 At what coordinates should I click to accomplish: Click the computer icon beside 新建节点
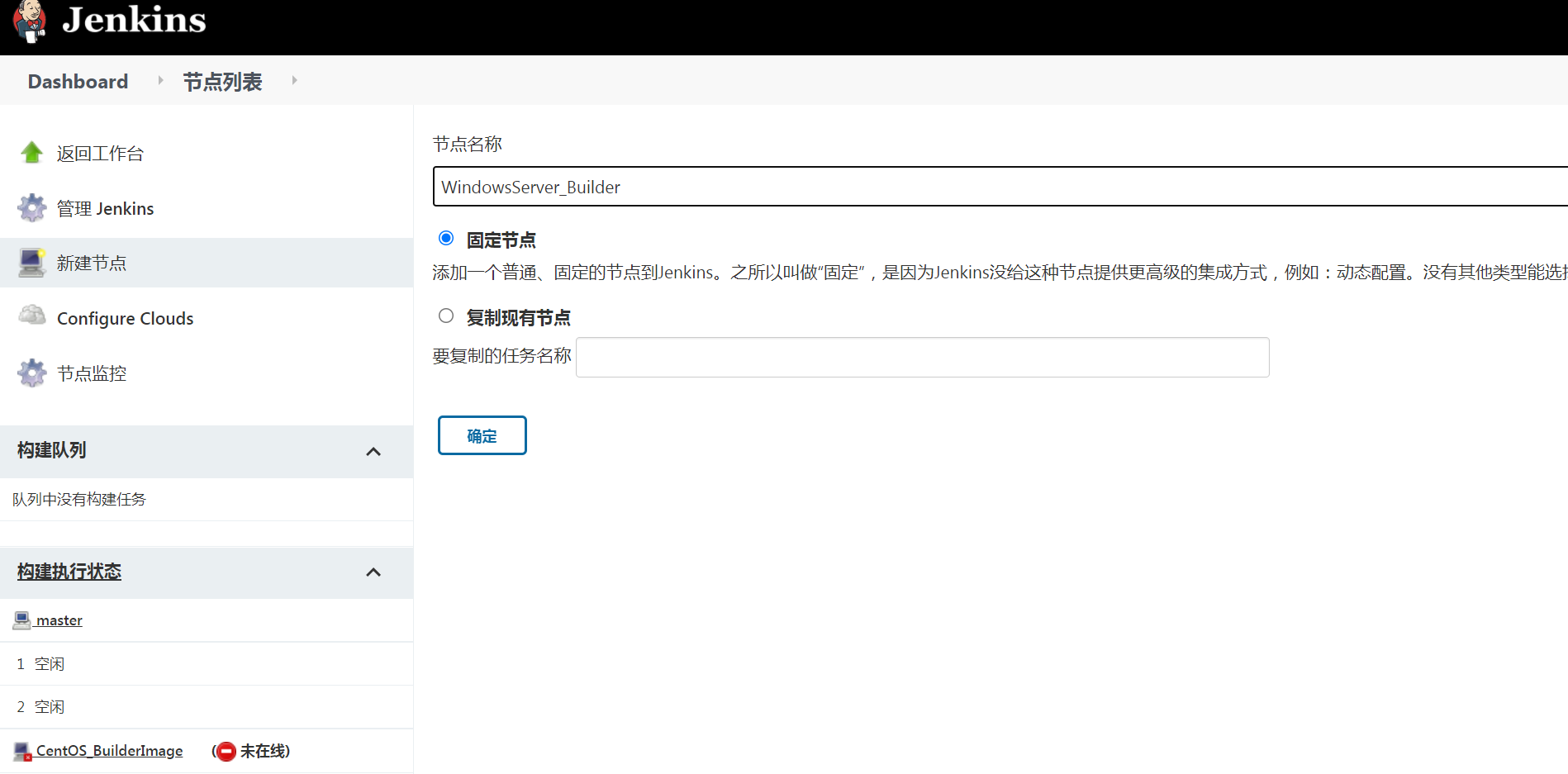click(32, 263)
